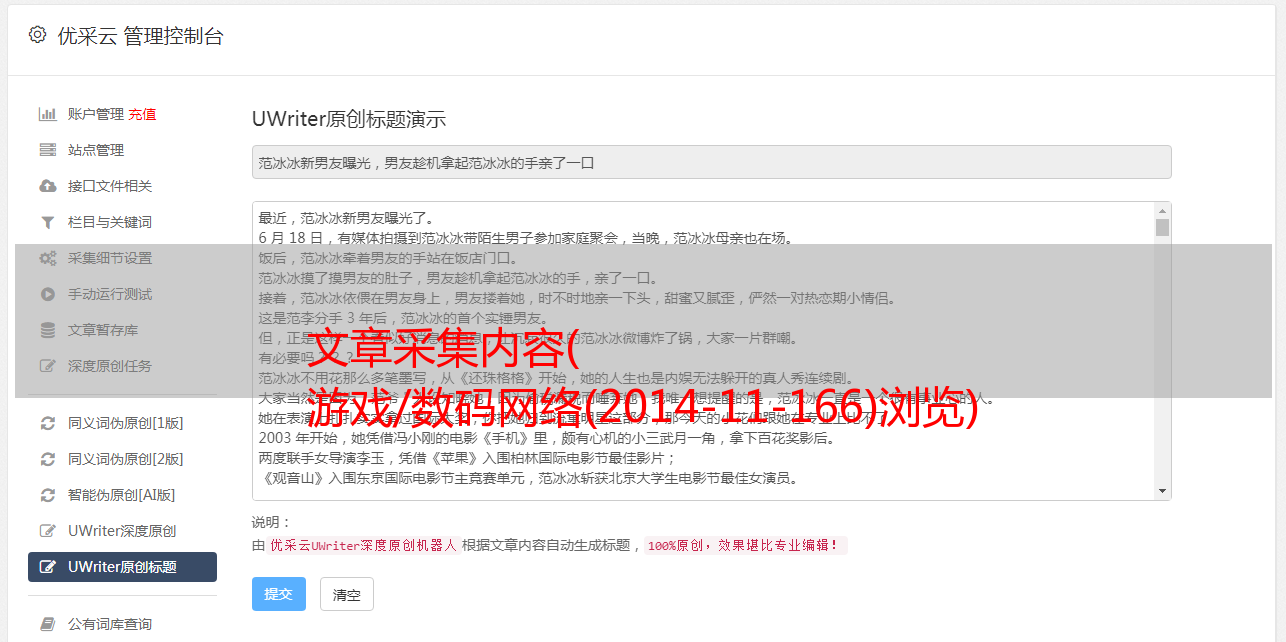Click the bar chart icon for 账户管理
The image size is (1286, 642).
tap(47, 114)
